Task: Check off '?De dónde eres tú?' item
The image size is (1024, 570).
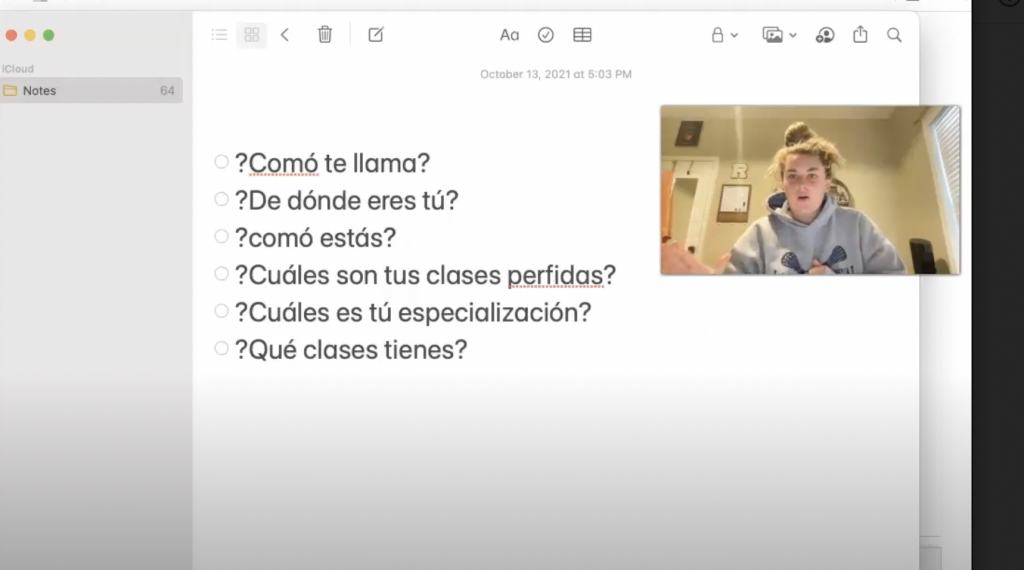Action: [x=221, y=199]
